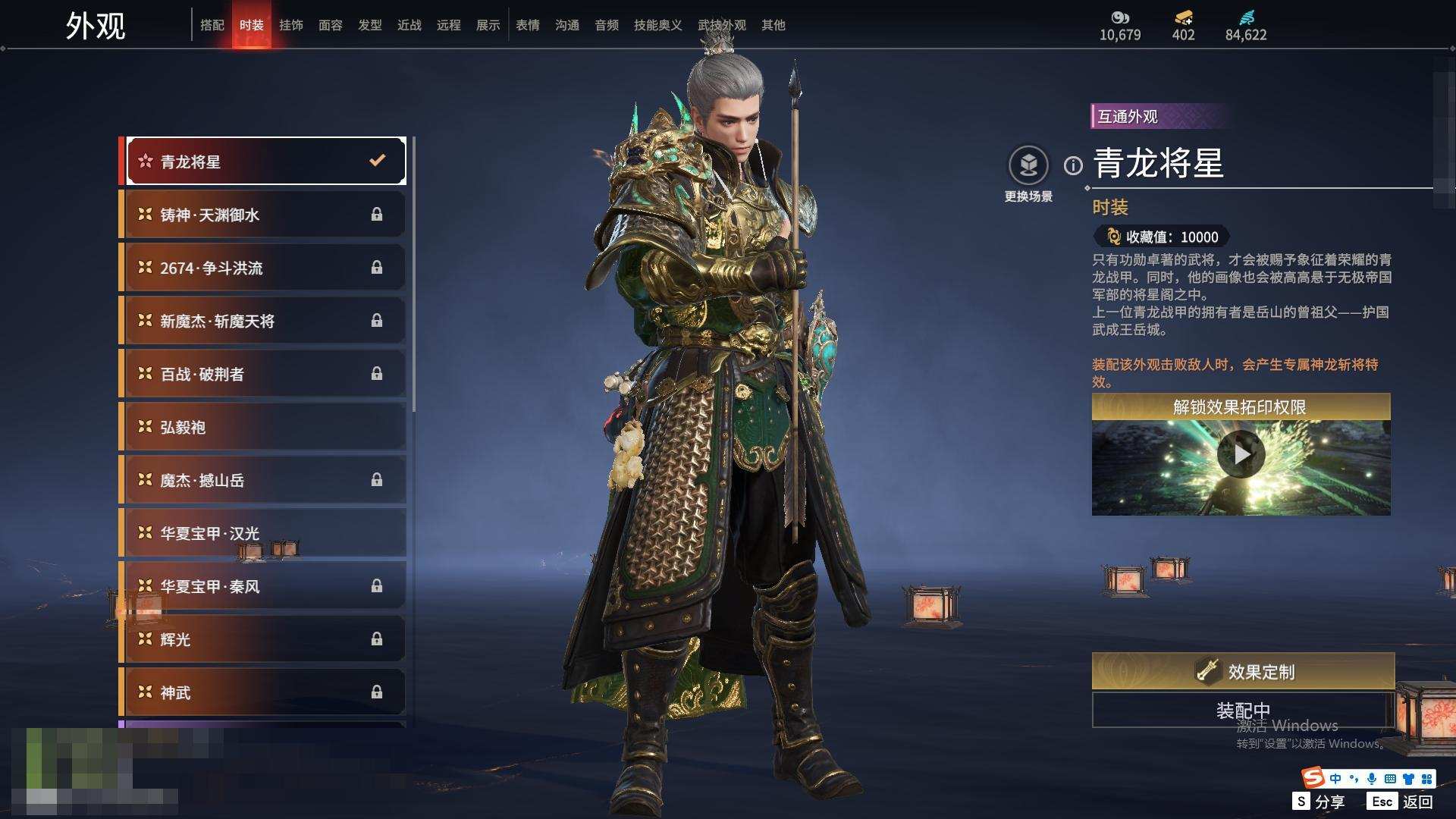Viewport: 1456px width, 819px height.
Task: Click the 效果定制 button
Action: point(1243,671)
